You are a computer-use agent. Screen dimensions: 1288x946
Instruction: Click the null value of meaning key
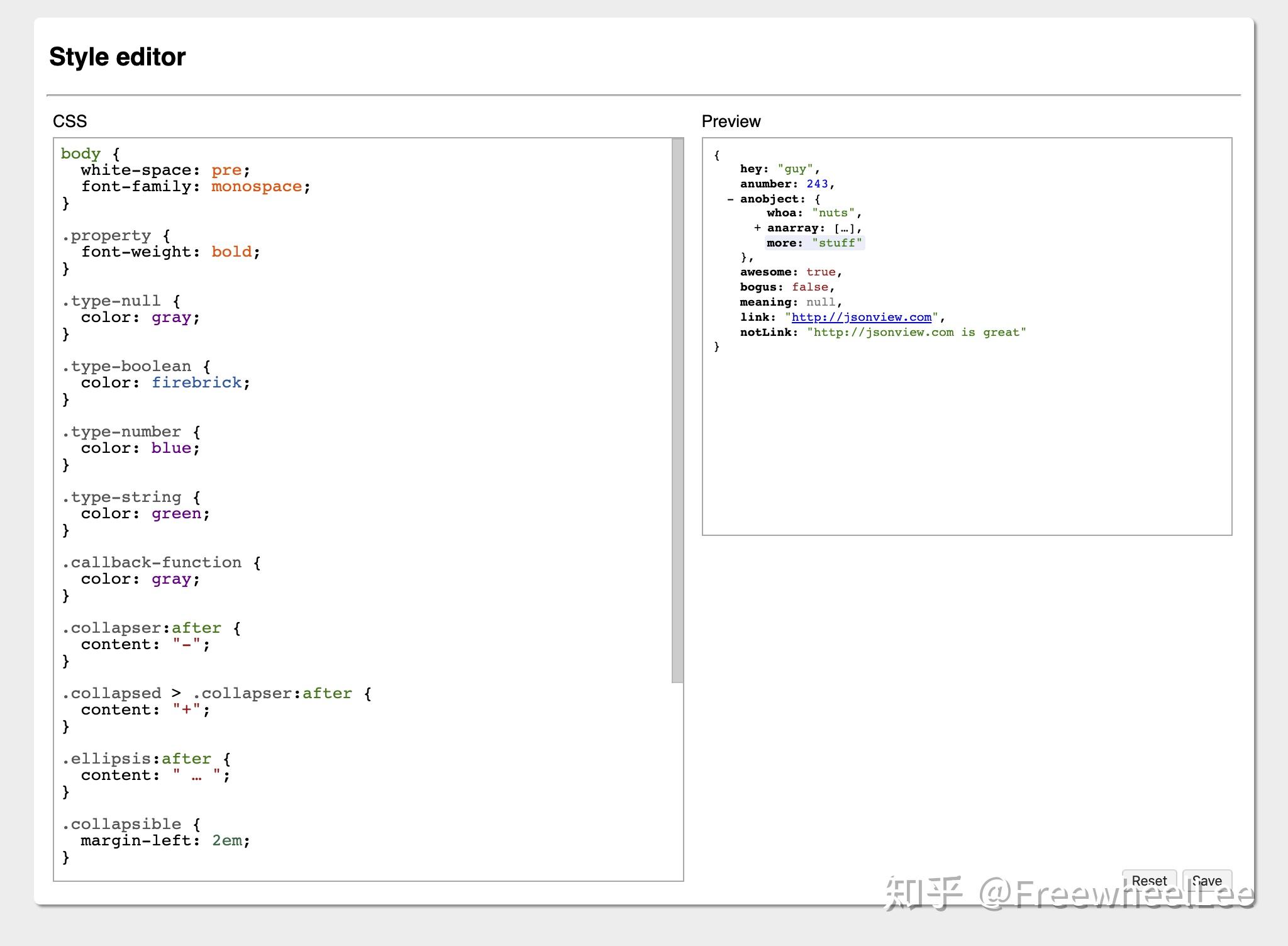tap(821, 302)
